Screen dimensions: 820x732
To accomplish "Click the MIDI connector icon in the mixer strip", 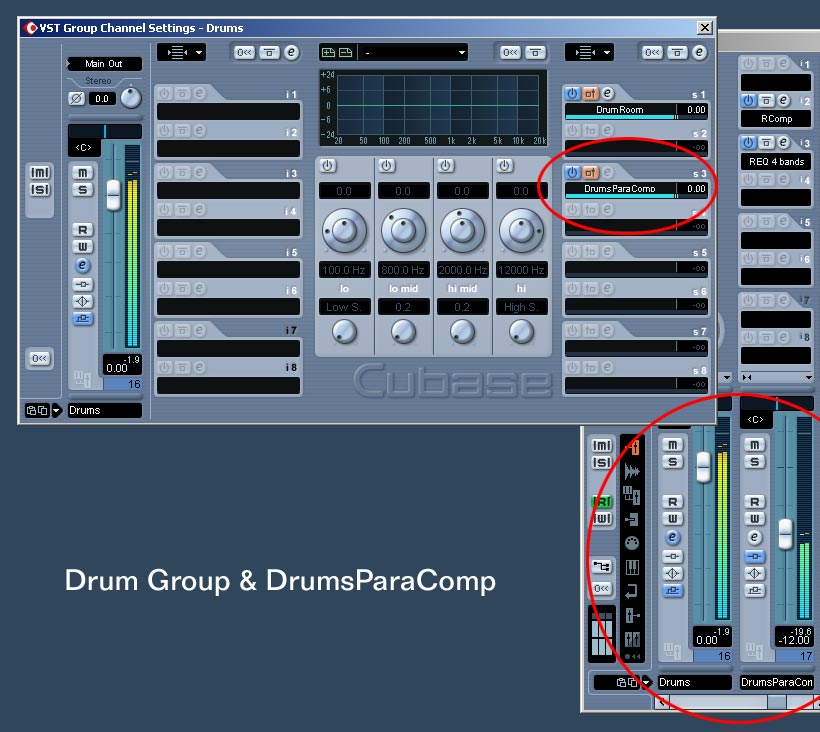I will pyautogui.click(x=632, y=545).
